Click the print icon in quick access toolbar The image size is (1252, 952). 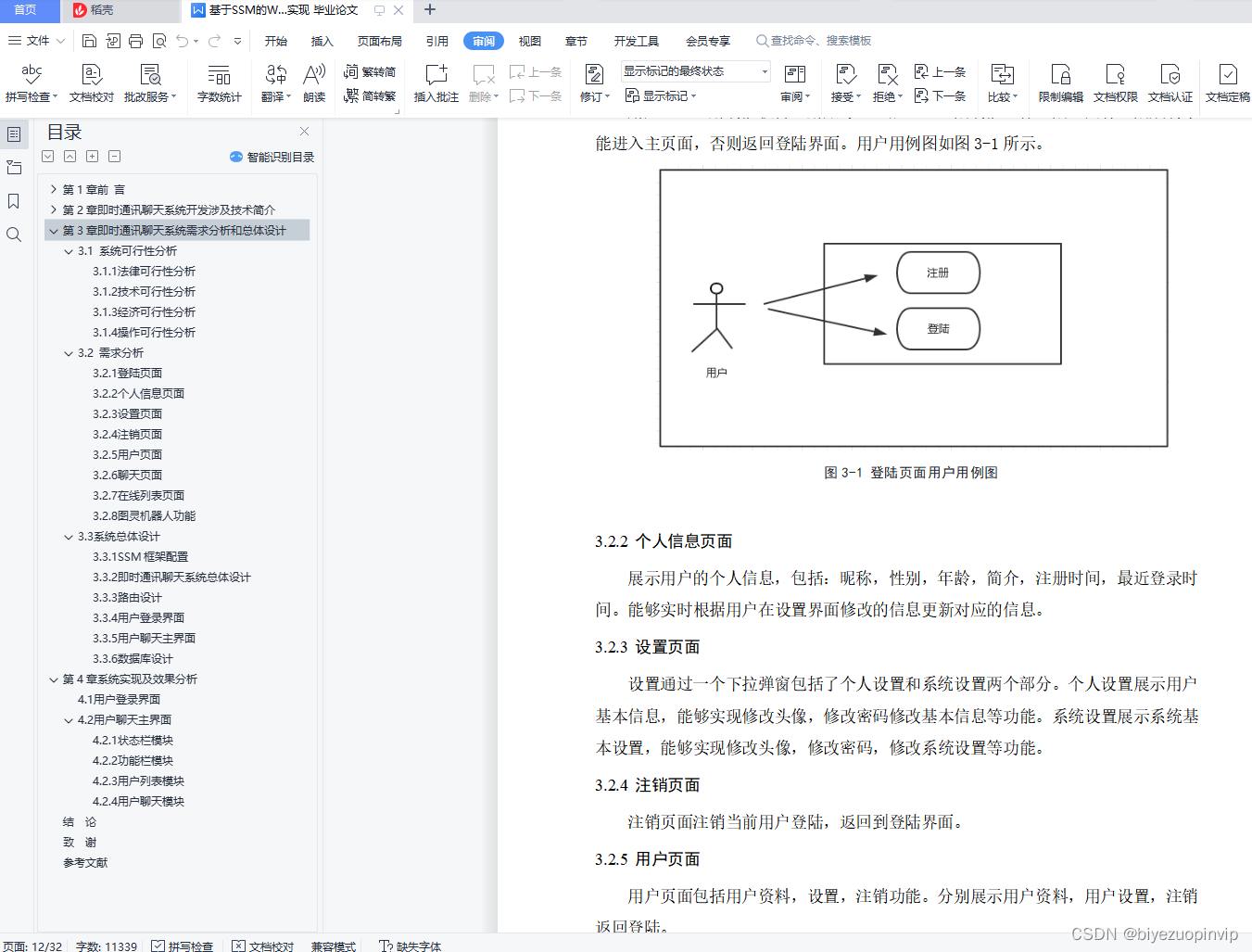[x=135, y=41]
